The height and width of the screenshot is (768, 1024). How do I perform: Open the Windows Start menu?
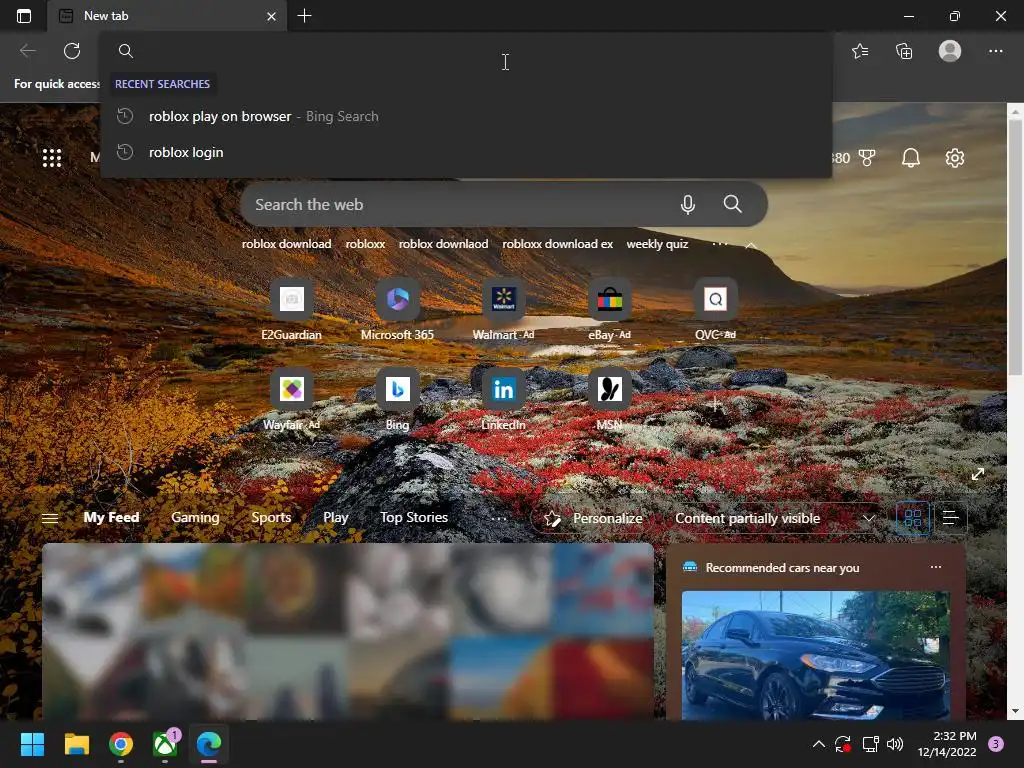click(32, 744)
